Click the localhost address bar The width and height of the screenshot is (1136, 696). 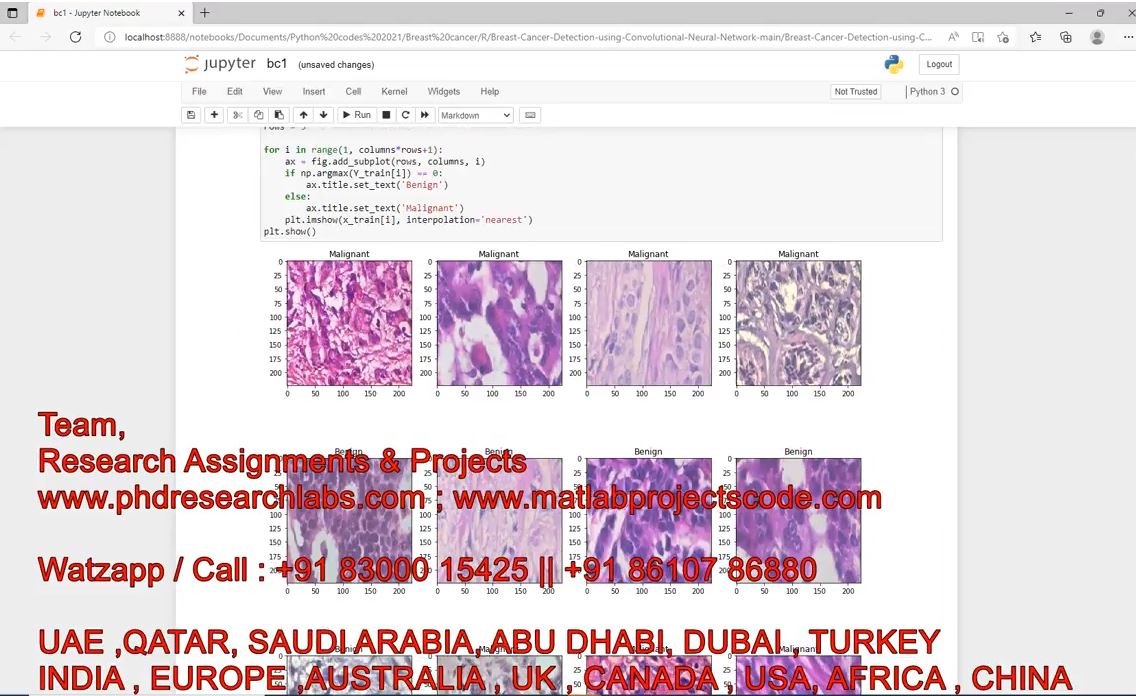[527, 37]
